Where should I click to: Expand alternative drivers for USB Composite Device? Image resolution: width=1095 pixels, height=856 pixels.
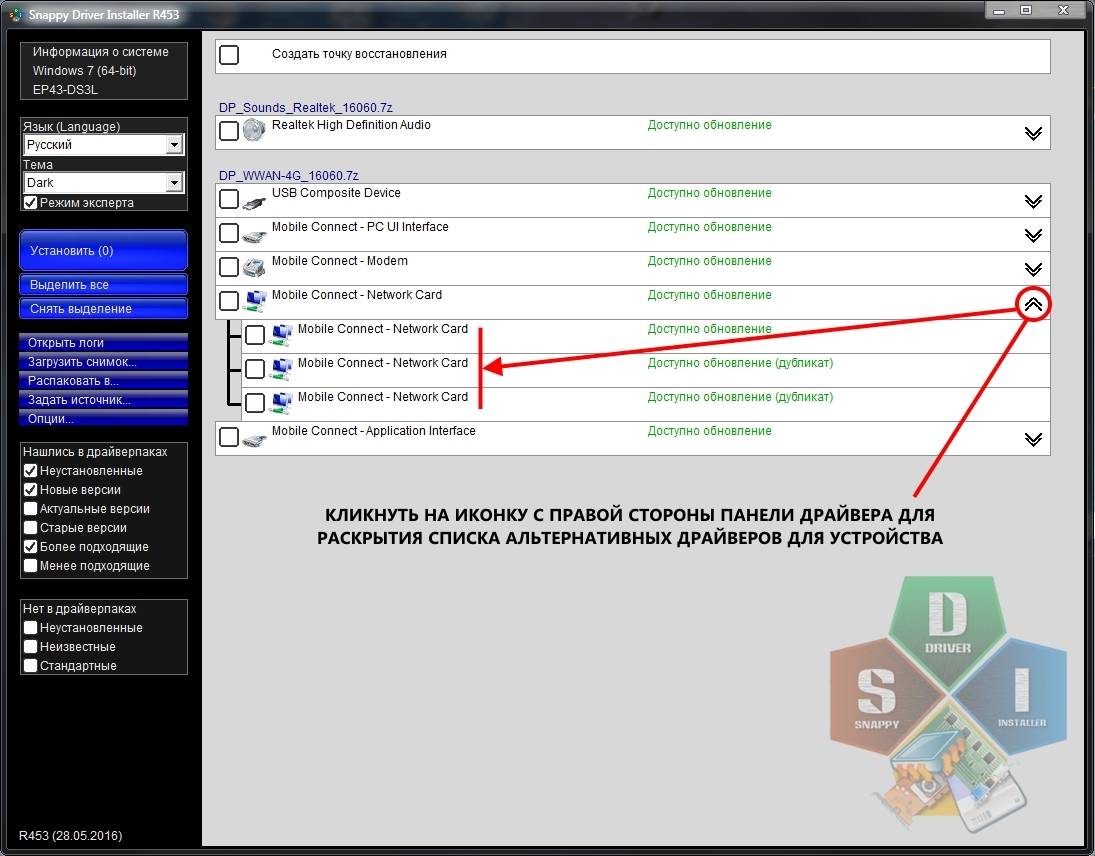[1033, 202]
